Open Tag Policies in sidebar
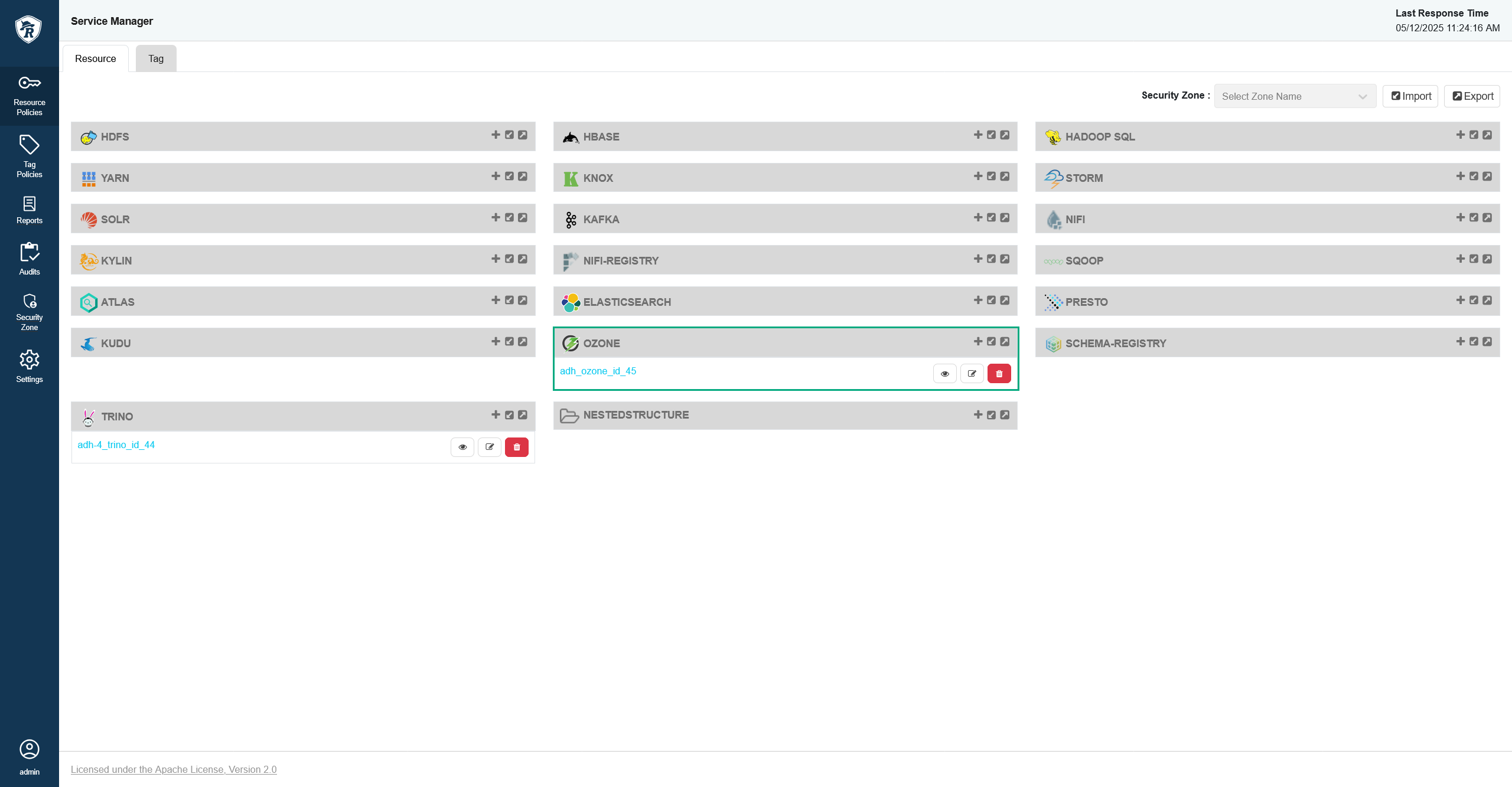The image size is (1512, 787). [x=30, y=156]
